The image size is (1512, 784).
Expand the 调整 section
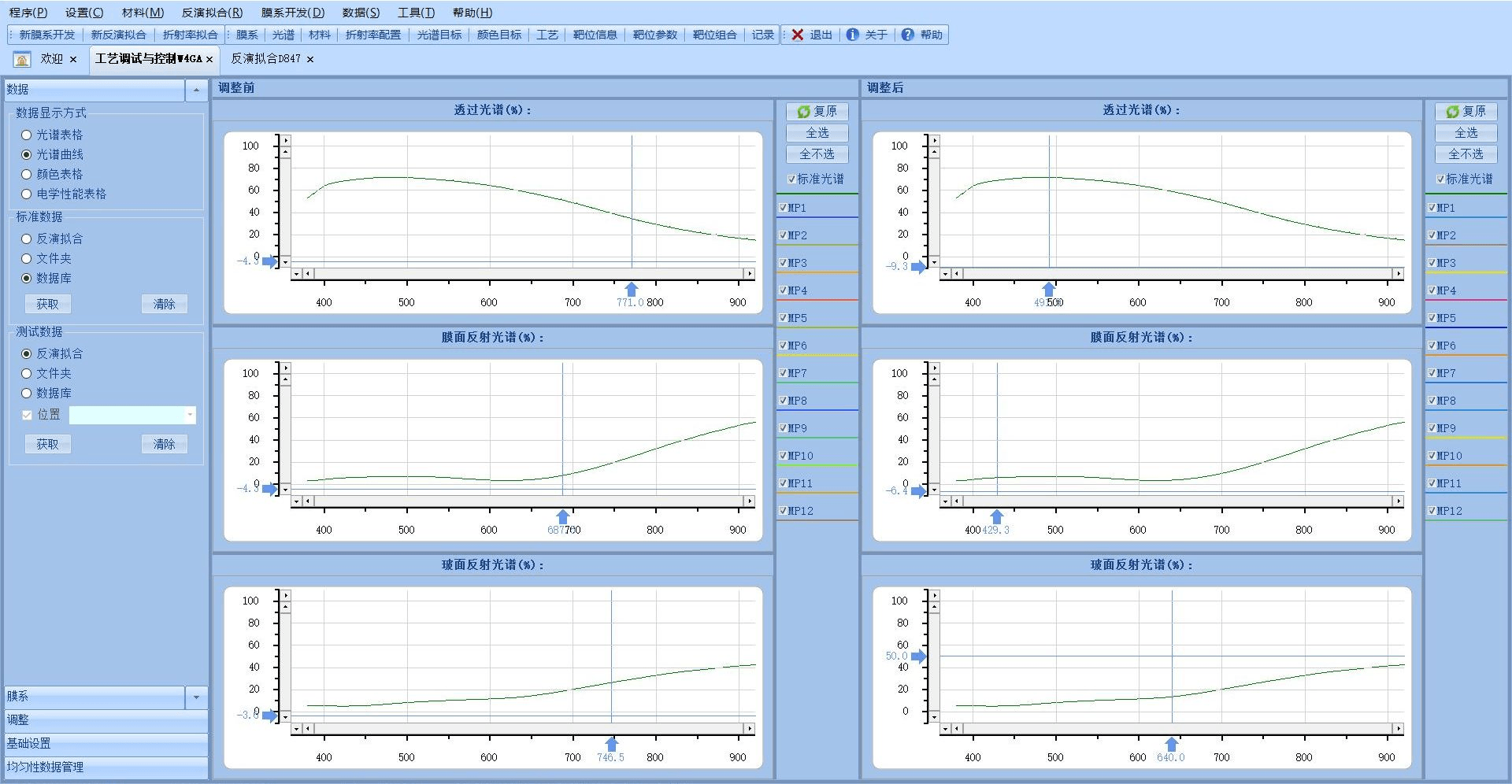pos(106,719)
